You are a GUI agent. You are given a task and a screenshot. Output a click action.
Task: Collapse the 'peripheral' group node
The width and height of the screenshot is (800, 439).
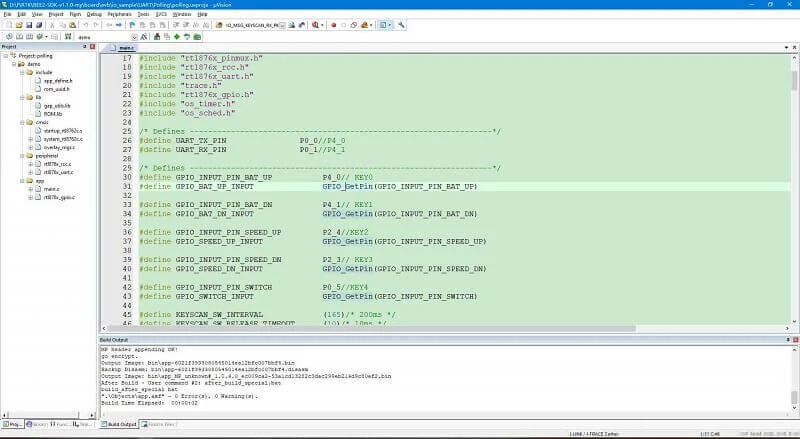22,156
